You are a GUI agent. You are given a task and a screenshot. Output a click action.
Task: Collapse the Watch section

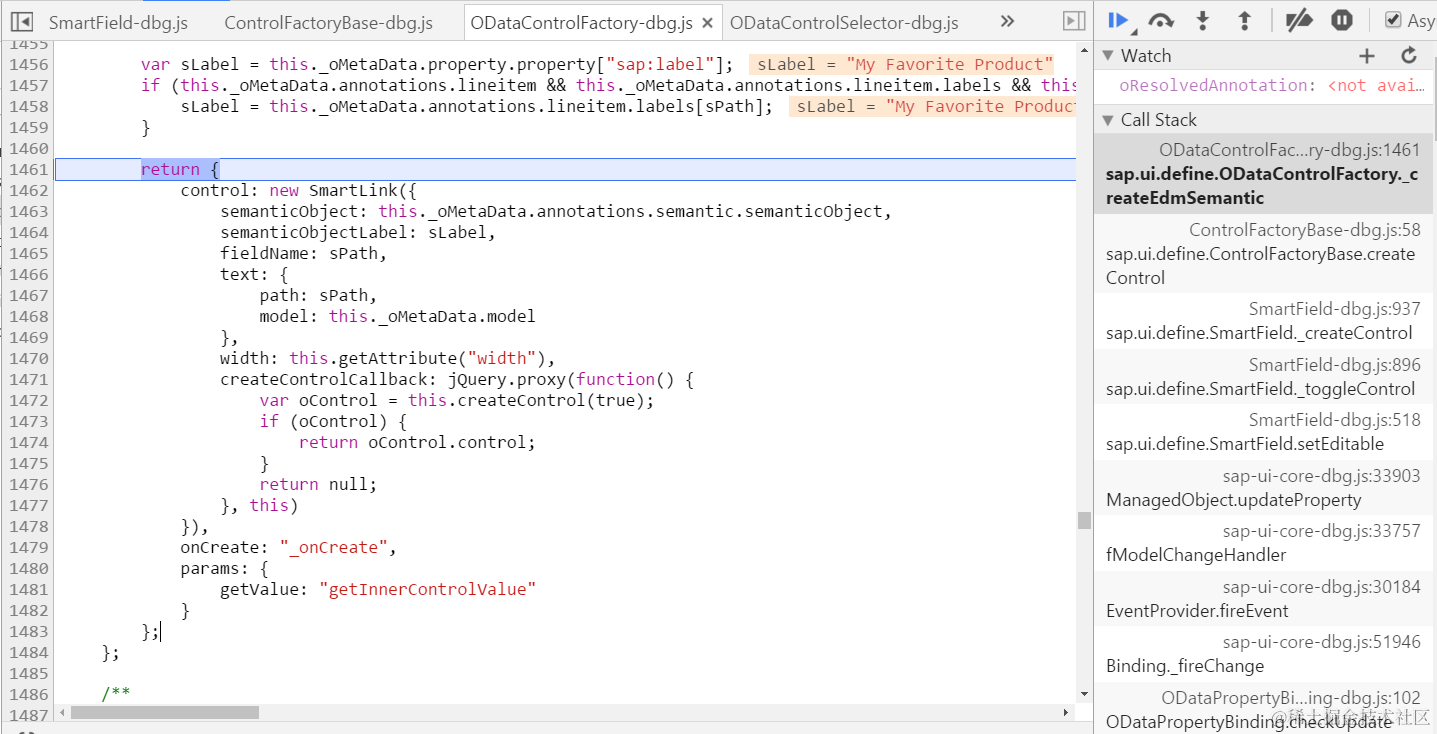(1108, 56)
